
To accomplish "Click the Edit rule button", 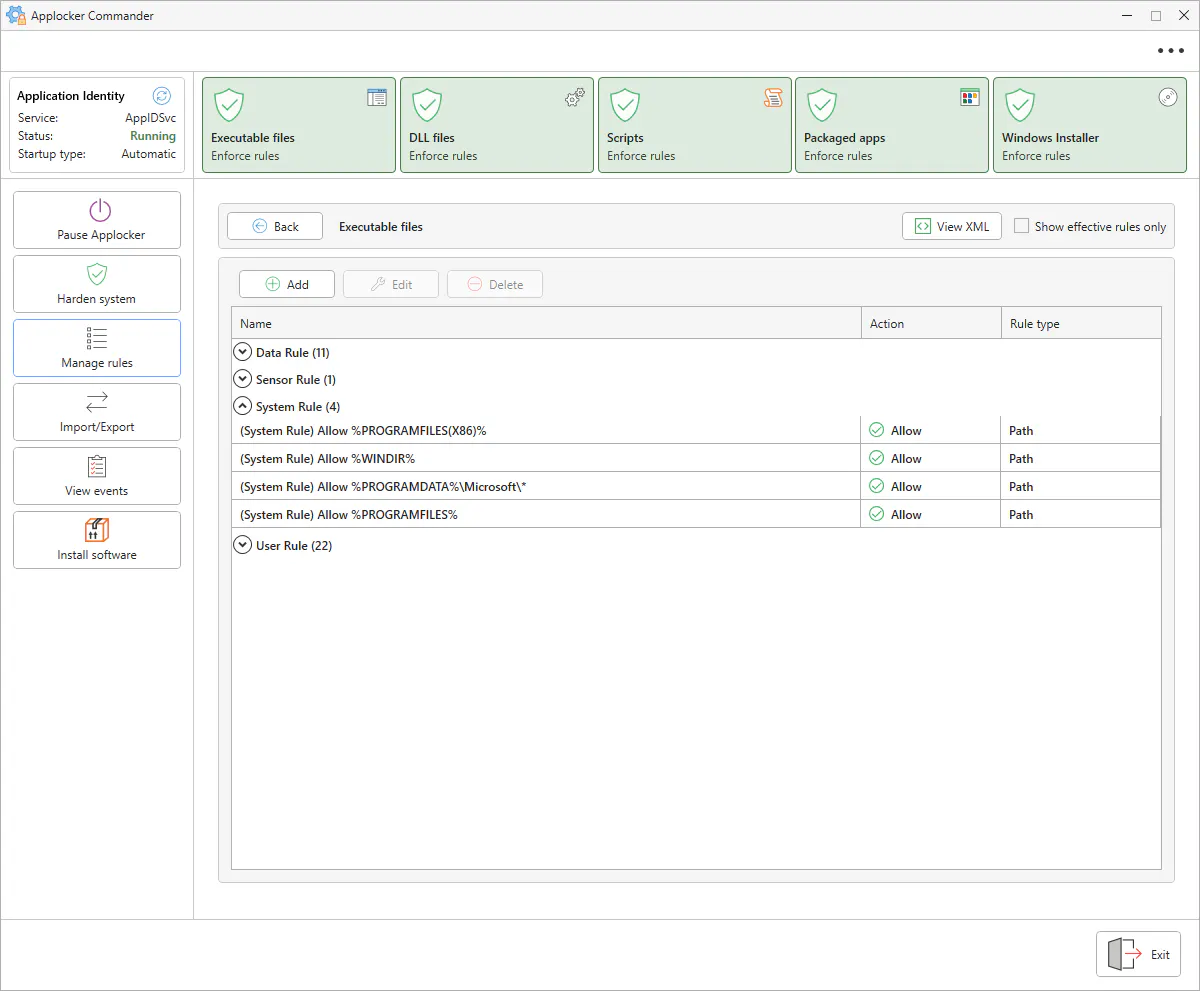I will click(x=391, y=284).
